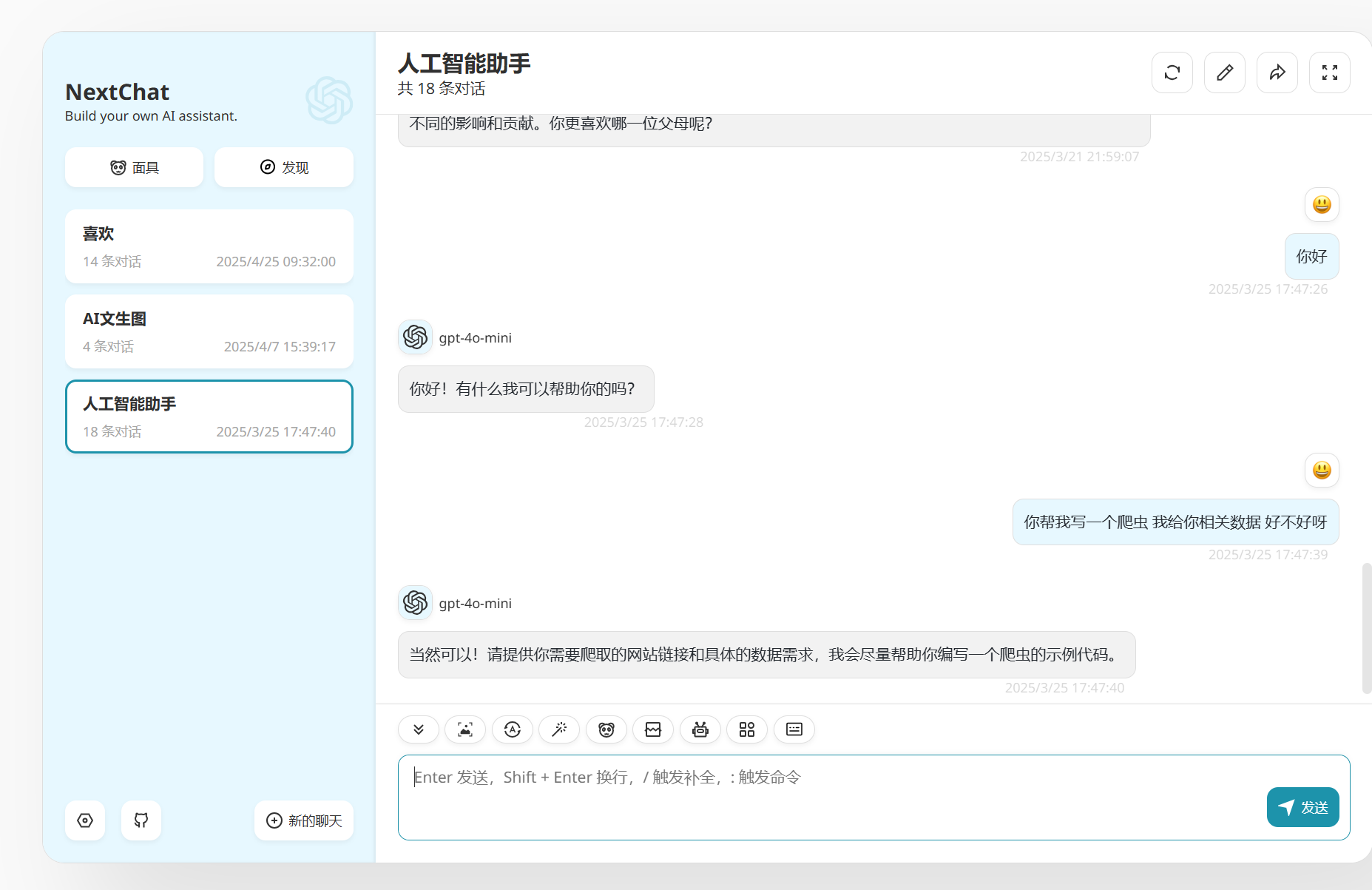This screenshot has width=1372, height=890.
Task: Click the smiley avatar next to 你好 message
Action: 1322,205
